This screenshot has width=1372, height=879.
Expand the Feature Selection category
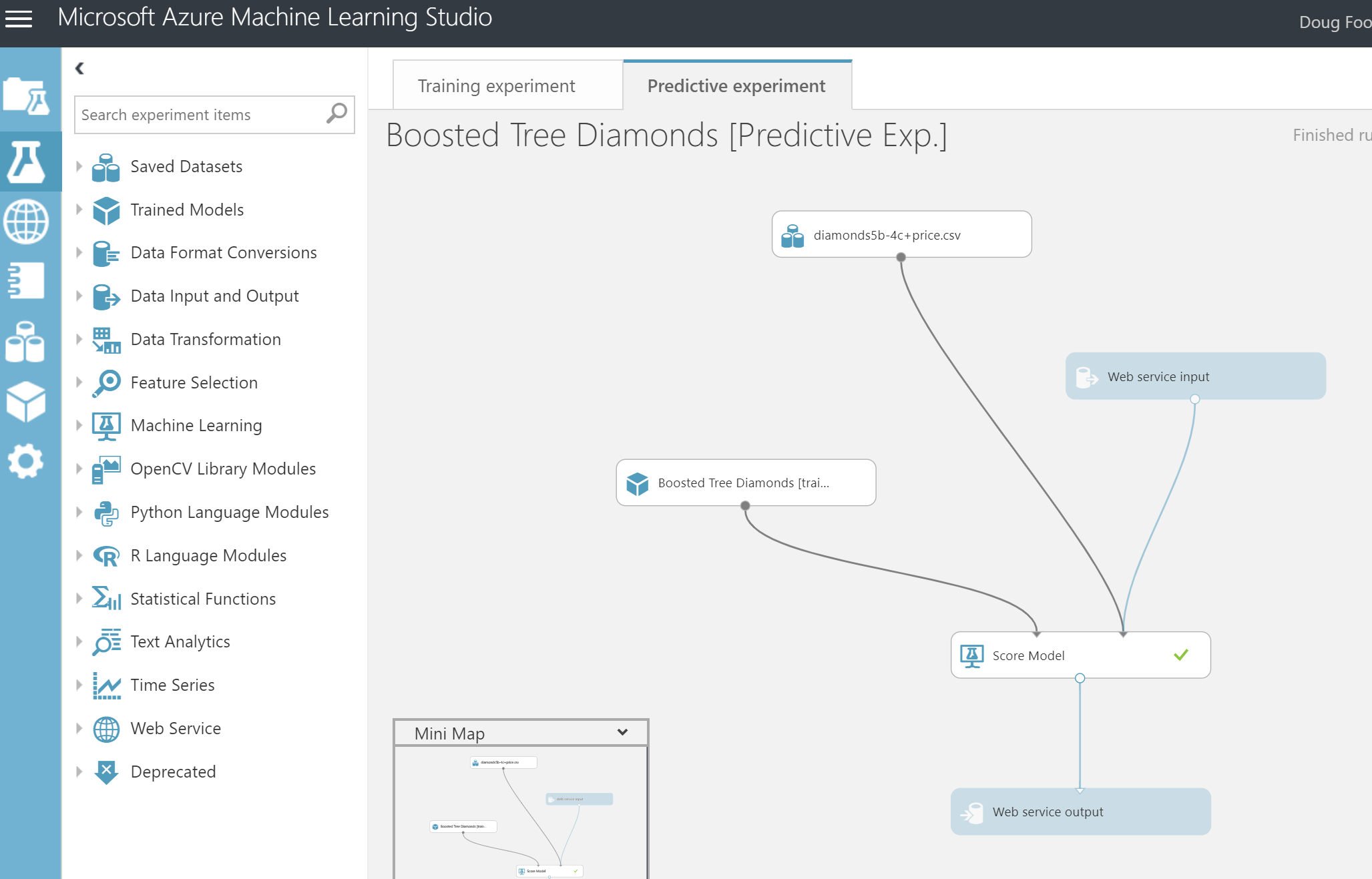click(79, 382)
